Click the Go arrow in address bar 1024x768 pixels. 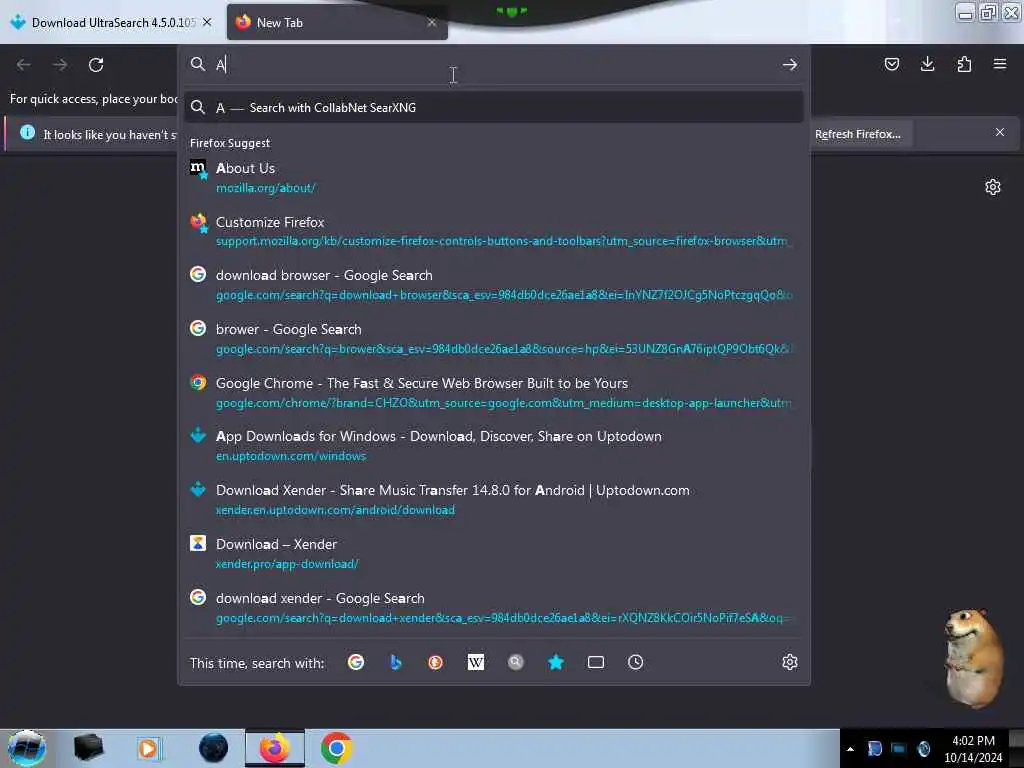tap(790, 65)
